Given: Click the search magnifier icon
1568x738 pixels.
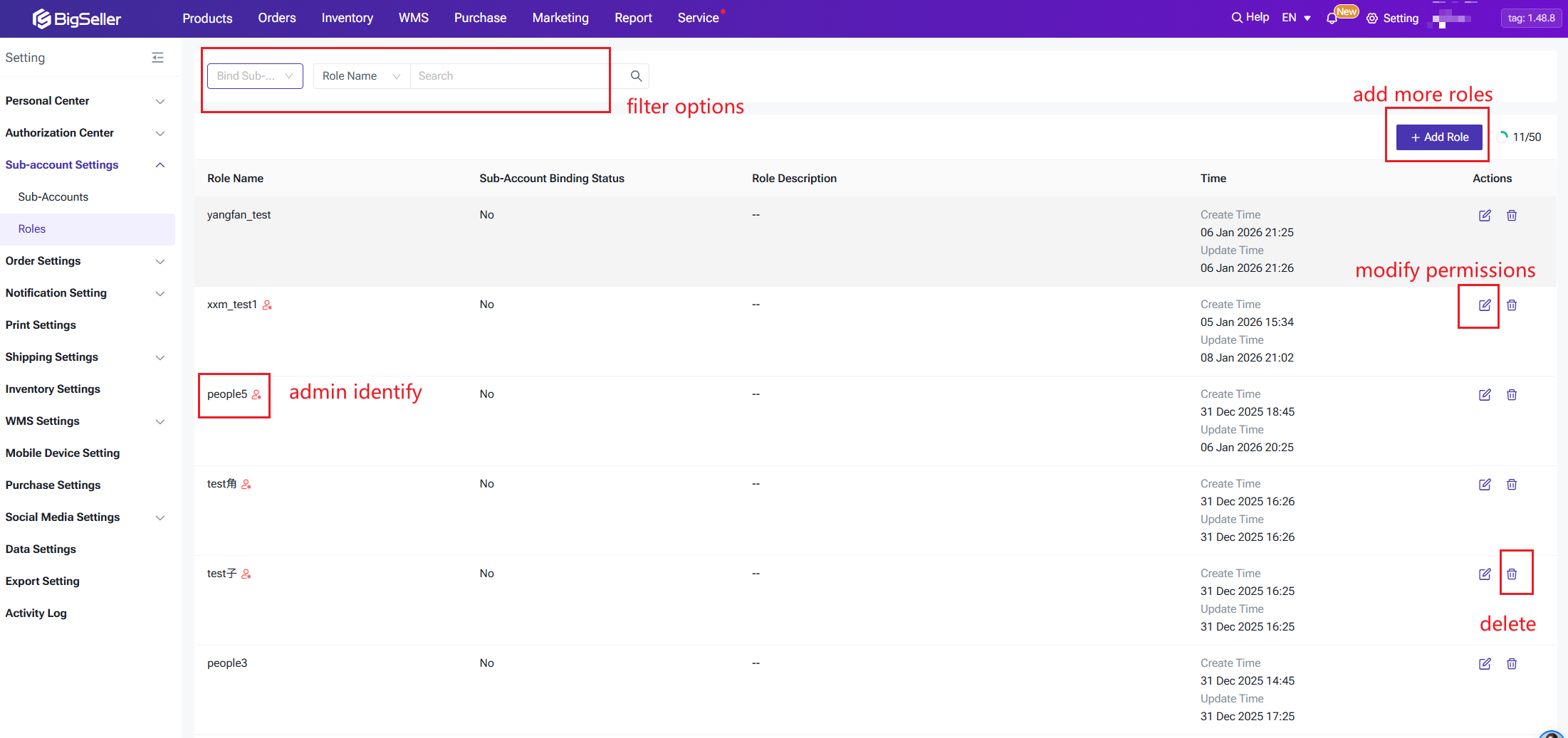Looking at the screenshot, I should 636,76.
